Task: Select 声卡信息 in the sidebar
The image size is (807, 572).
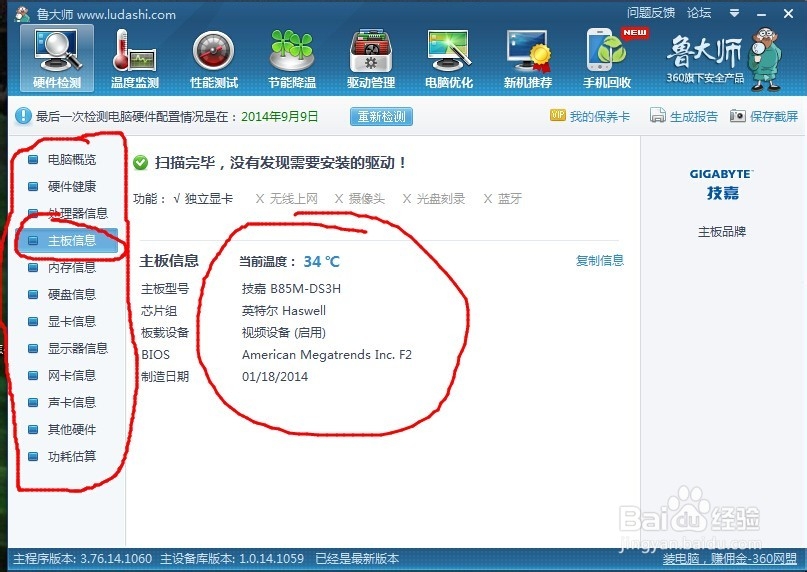Action: pos(72,402)
